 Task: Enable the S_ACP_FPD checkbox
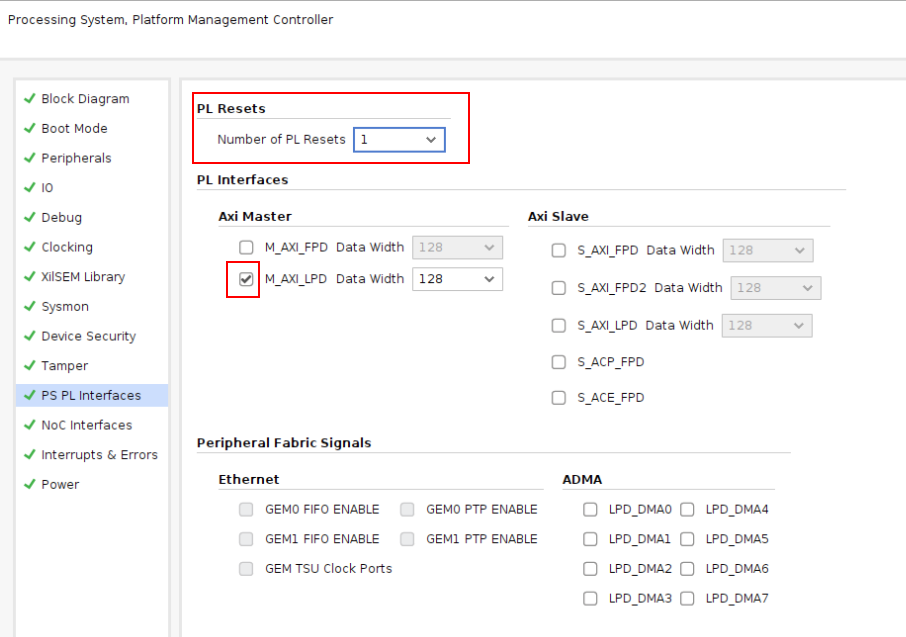[558, 360]
